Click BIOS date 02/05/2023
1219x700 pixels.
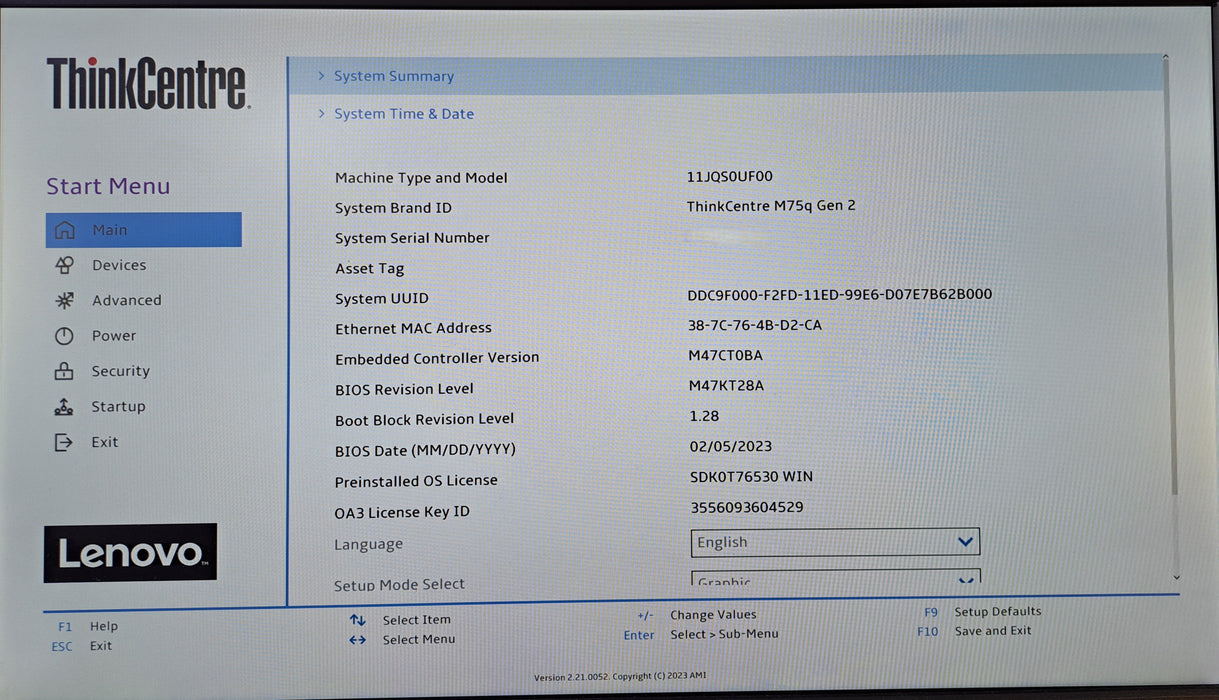731,447
